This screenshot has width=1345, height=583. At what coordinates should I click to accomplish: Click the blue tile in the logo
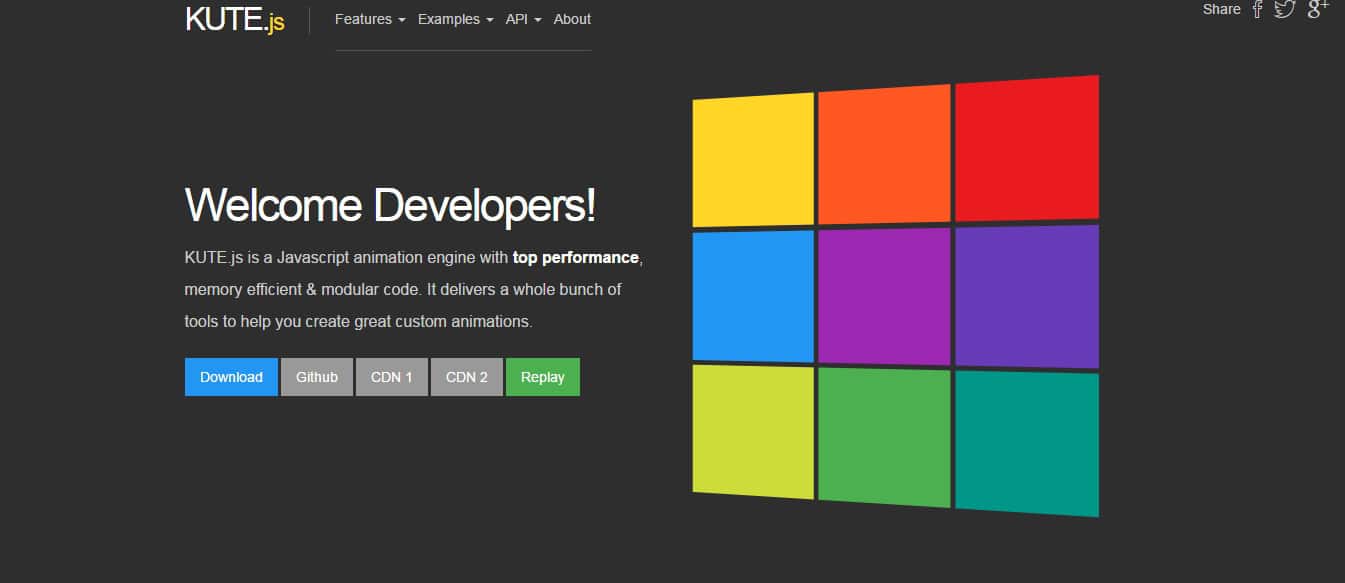[x=753, y=296]
